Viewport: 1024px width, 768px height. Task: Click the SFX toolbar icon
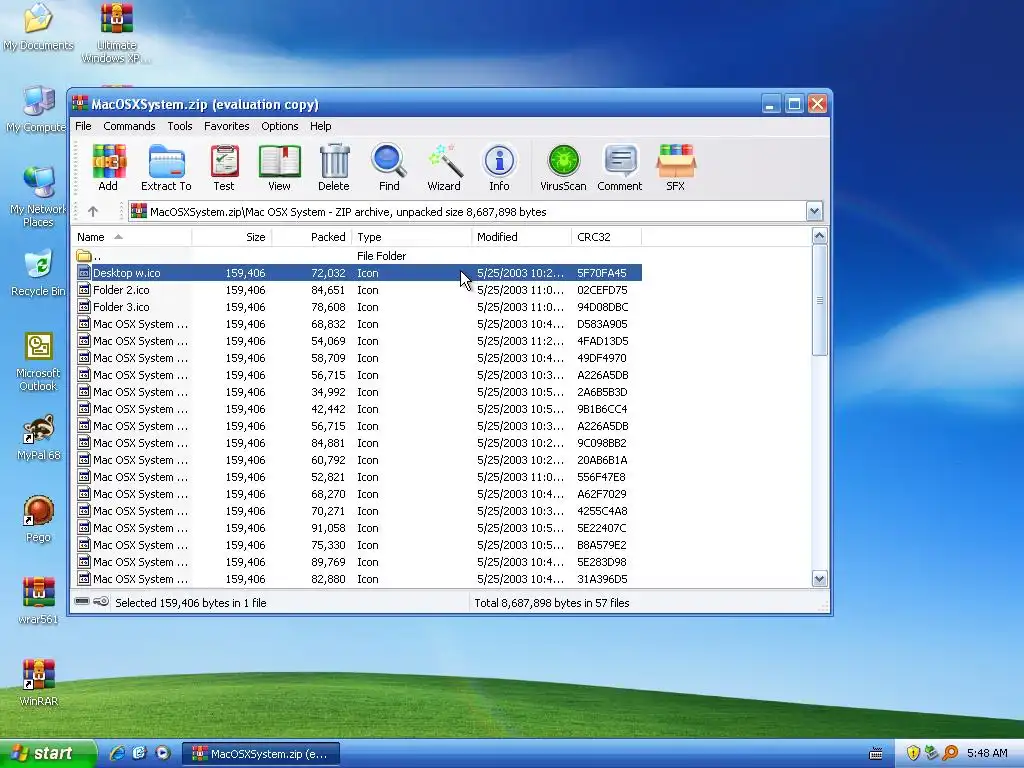[675, 168]
